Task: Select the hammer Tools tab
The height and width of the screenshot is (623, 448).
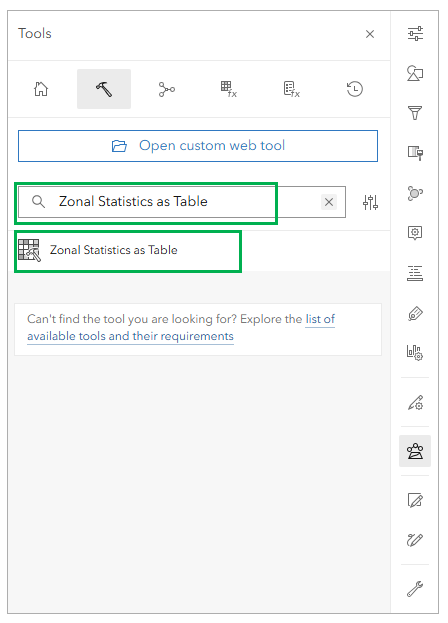Action: pos(104,89)
